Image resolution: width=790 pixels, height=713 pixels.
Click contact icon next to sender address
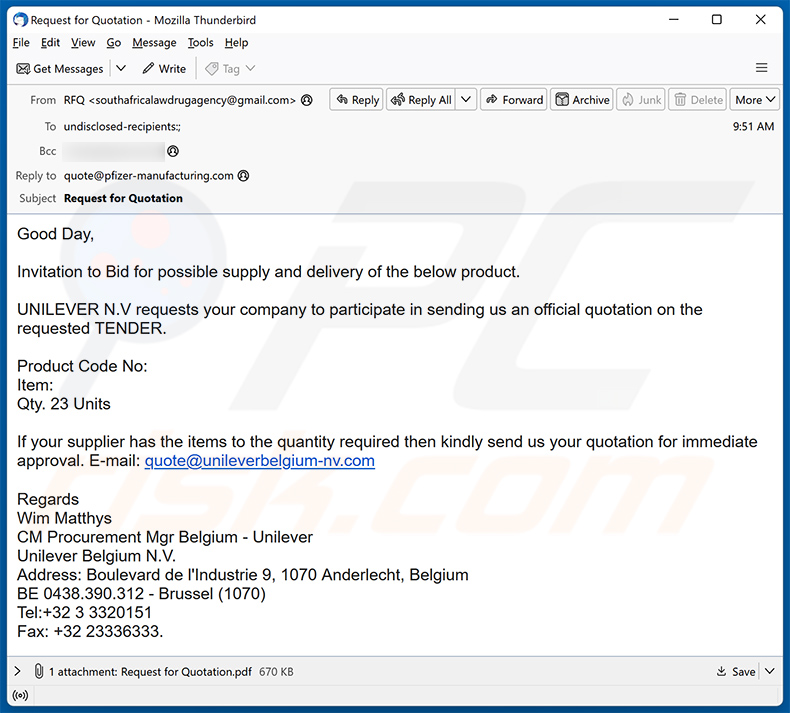click(x=307, y=100)
